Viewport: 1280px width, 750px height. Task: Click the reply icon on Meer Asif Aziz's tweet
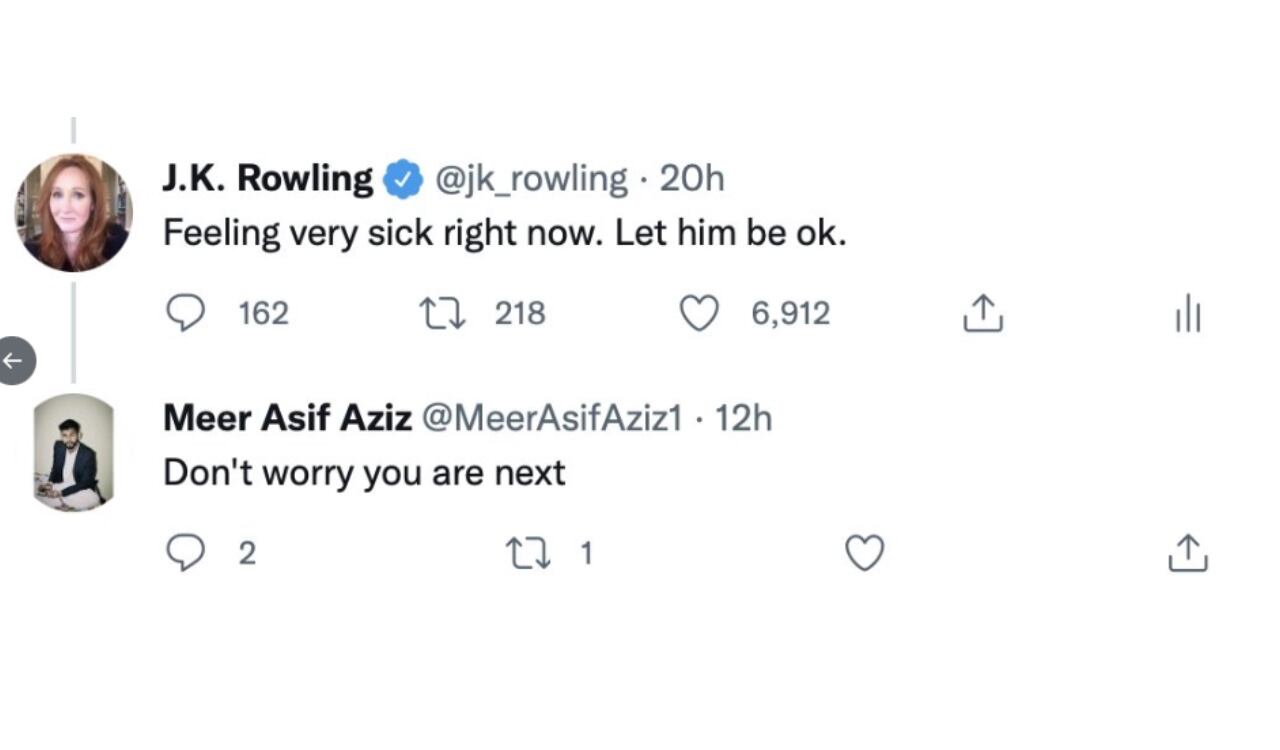186,553
